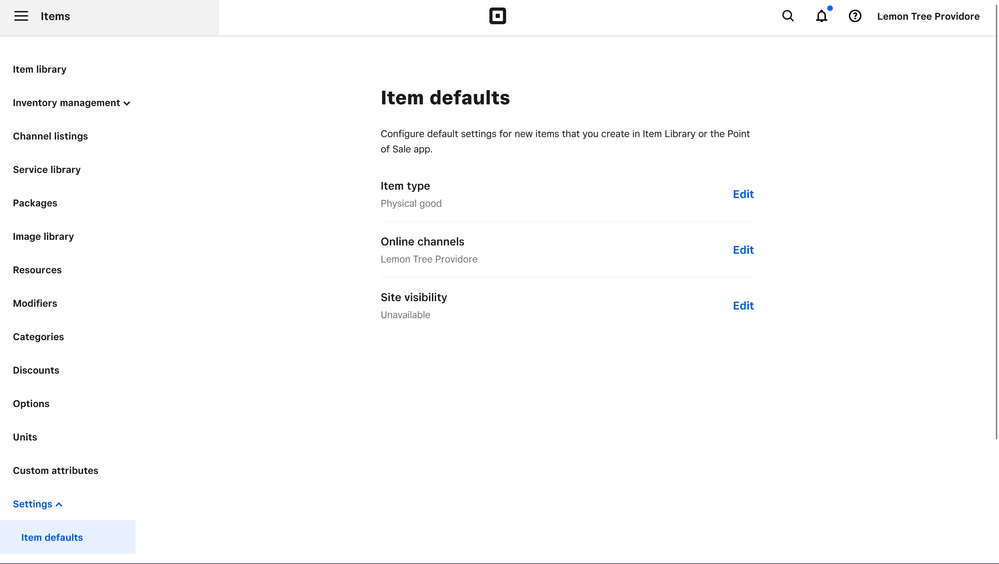Viewport: 999px width, 564px height.
Task: Open the Categories page
Action: click(x=38, y=337)
